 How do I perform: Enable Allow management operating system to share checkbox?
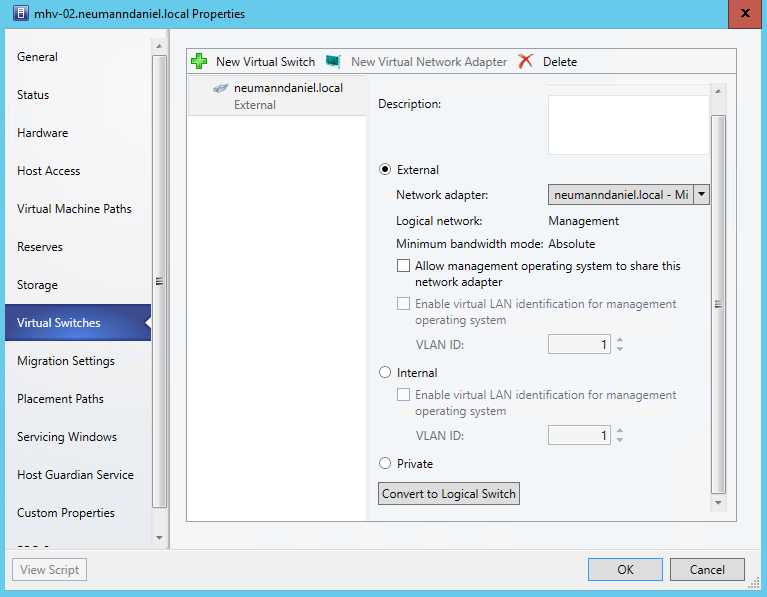point(404,267)
